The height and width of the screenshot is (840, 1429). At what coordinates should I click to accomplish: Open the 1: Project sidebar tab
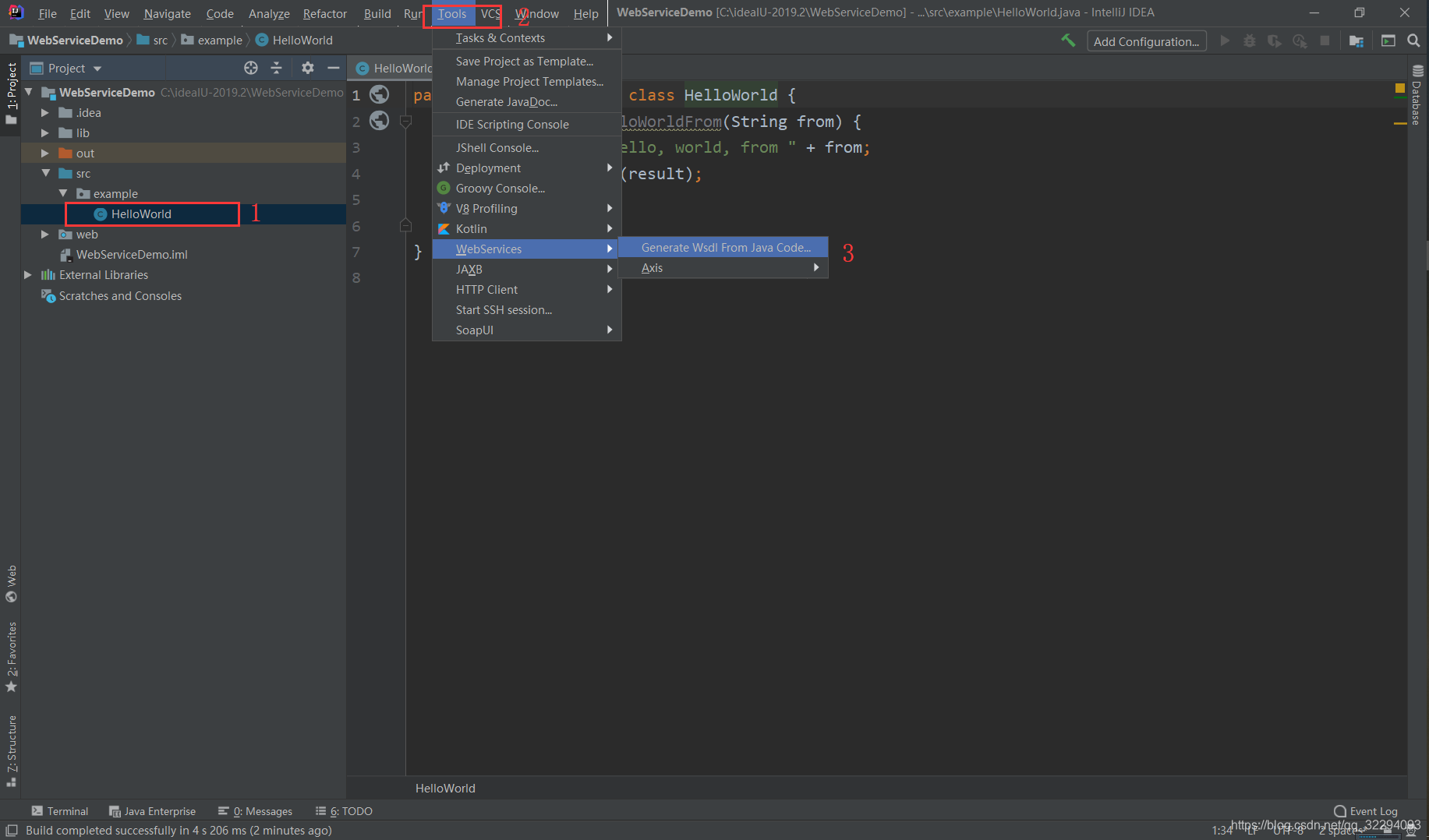click(x=11, y=93)
